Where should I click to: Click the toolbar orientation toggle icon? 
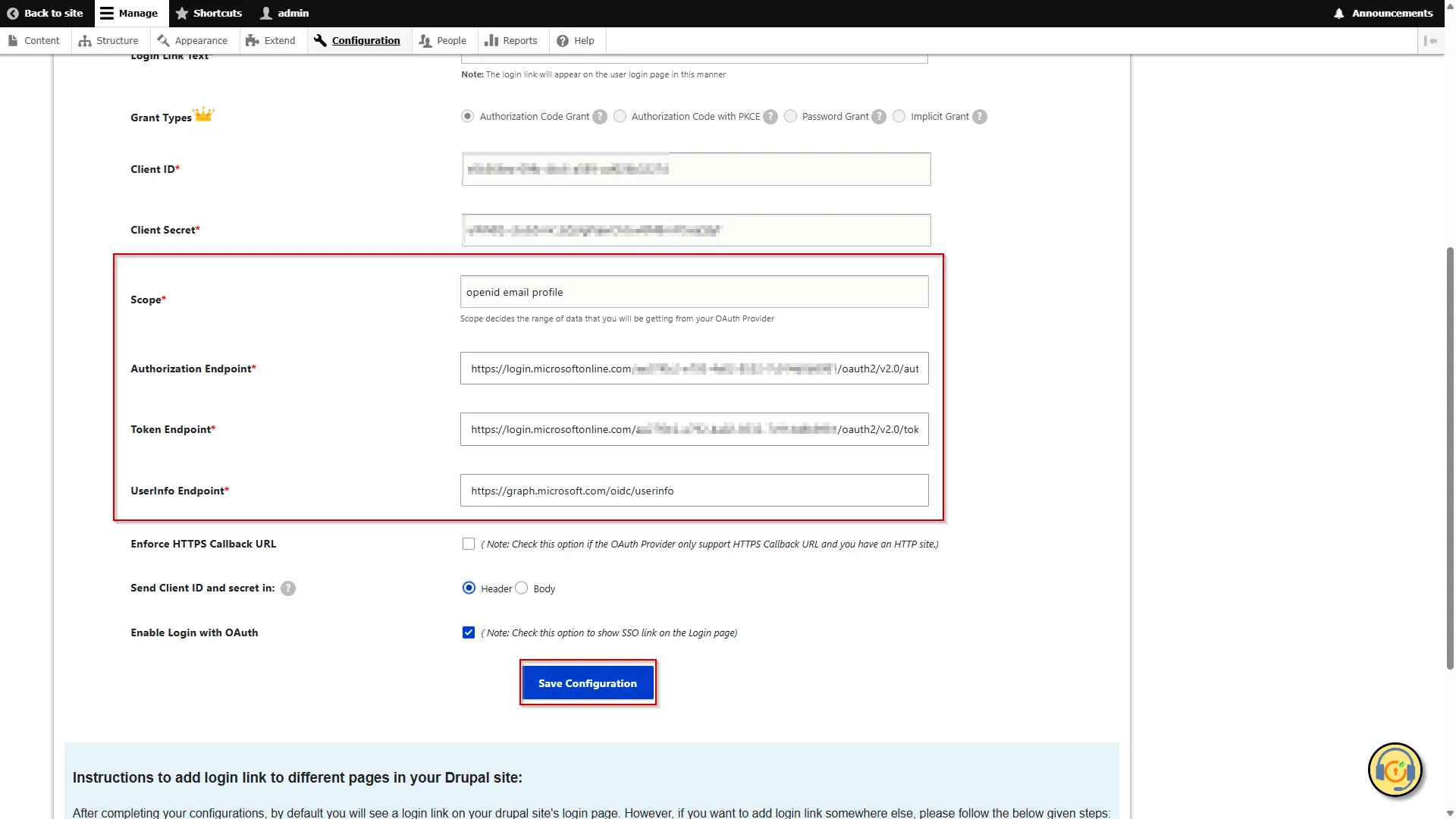[x=1430, y=41]
